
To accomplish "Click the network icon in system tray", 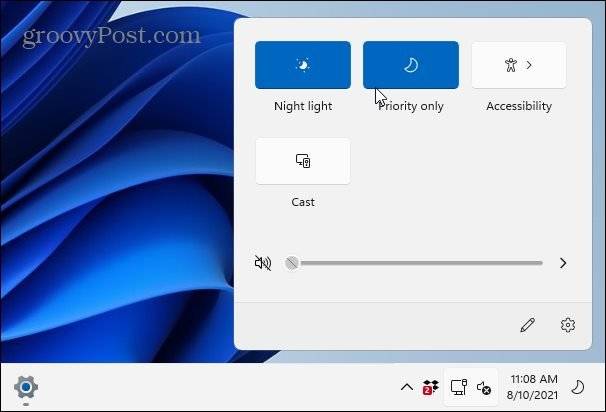I will tap(459, 387).
